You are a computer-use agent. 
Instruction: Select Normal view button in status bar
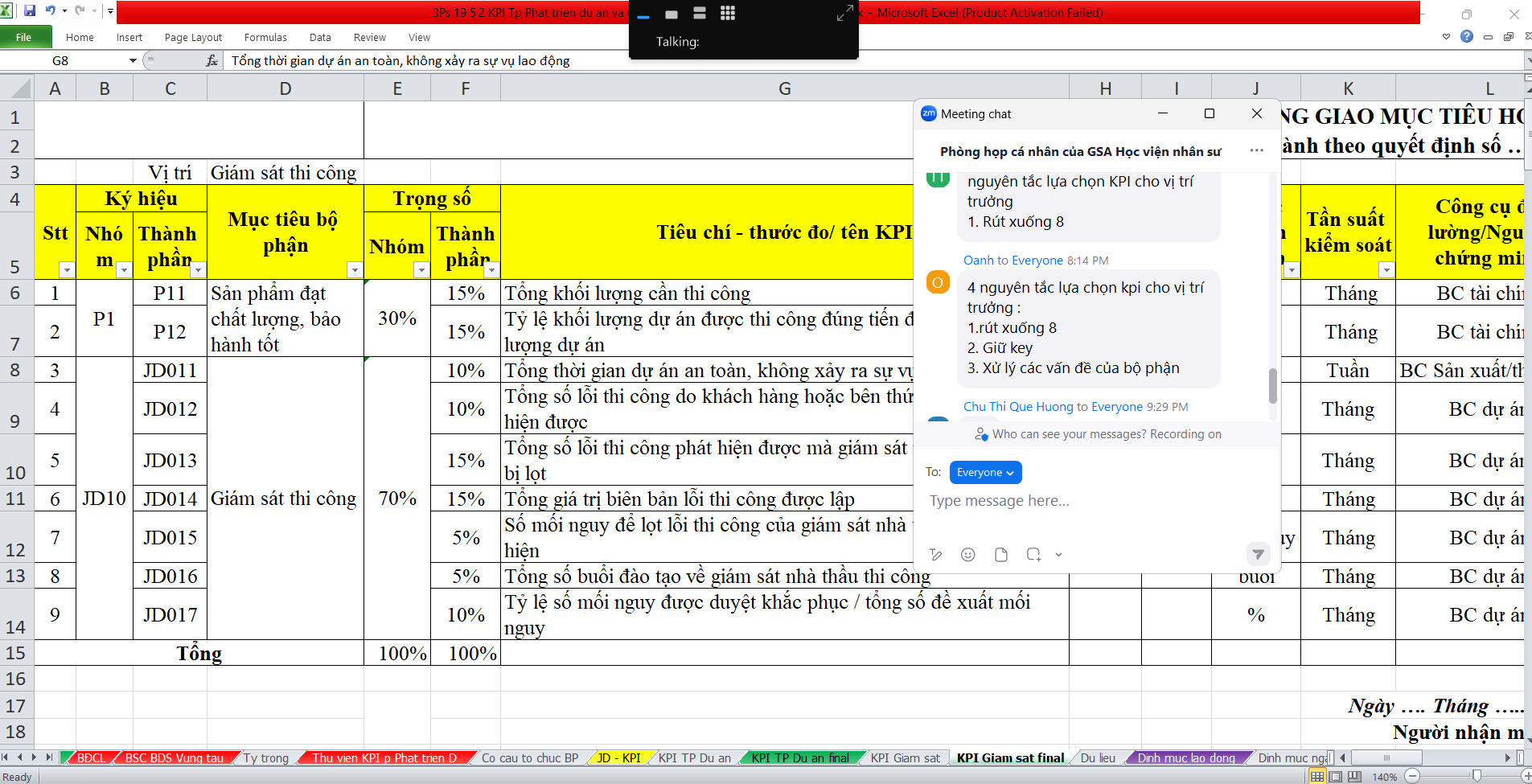(1317, 777)
